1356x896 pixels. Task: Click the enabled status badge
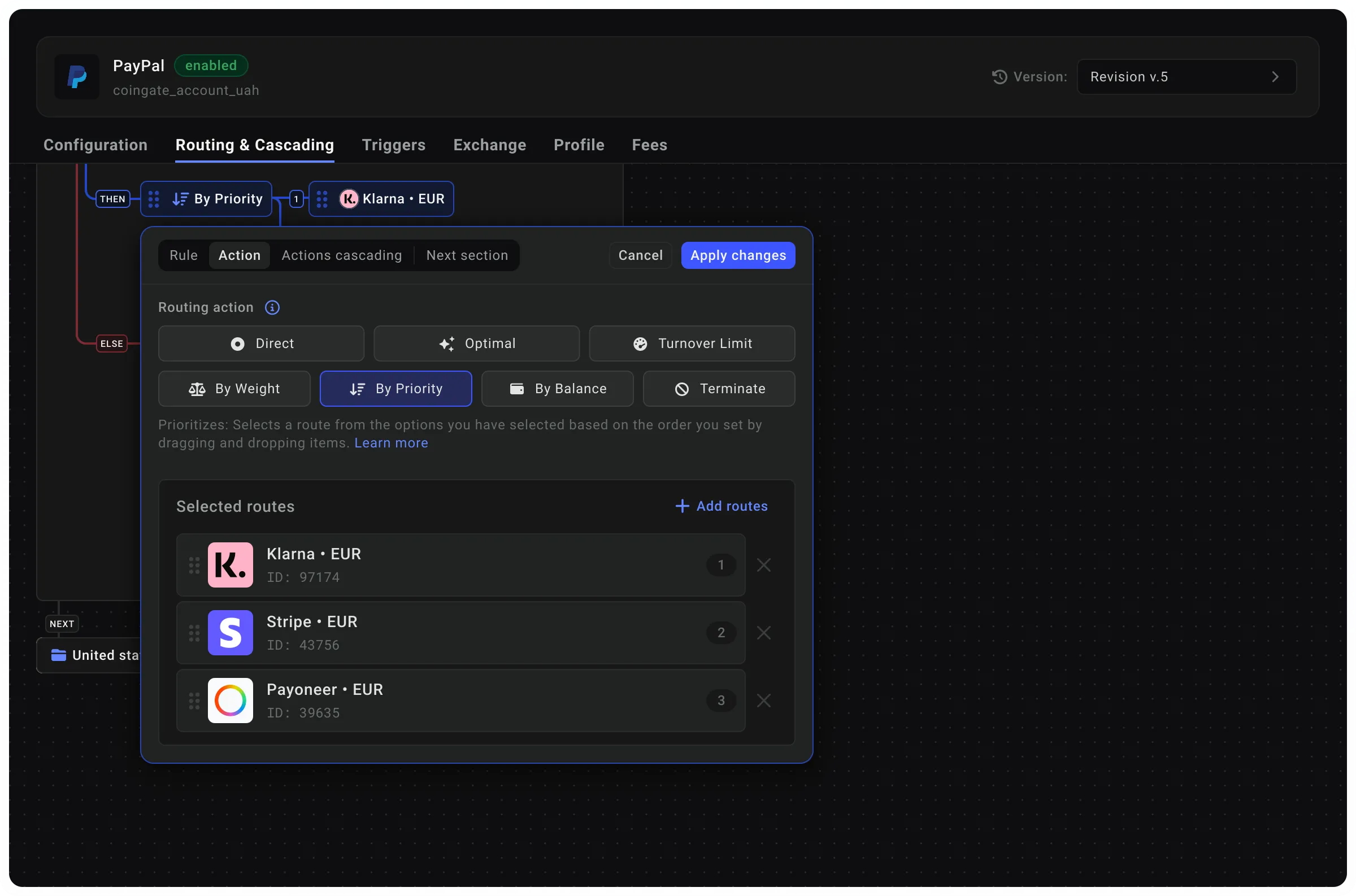coord(211,66)
